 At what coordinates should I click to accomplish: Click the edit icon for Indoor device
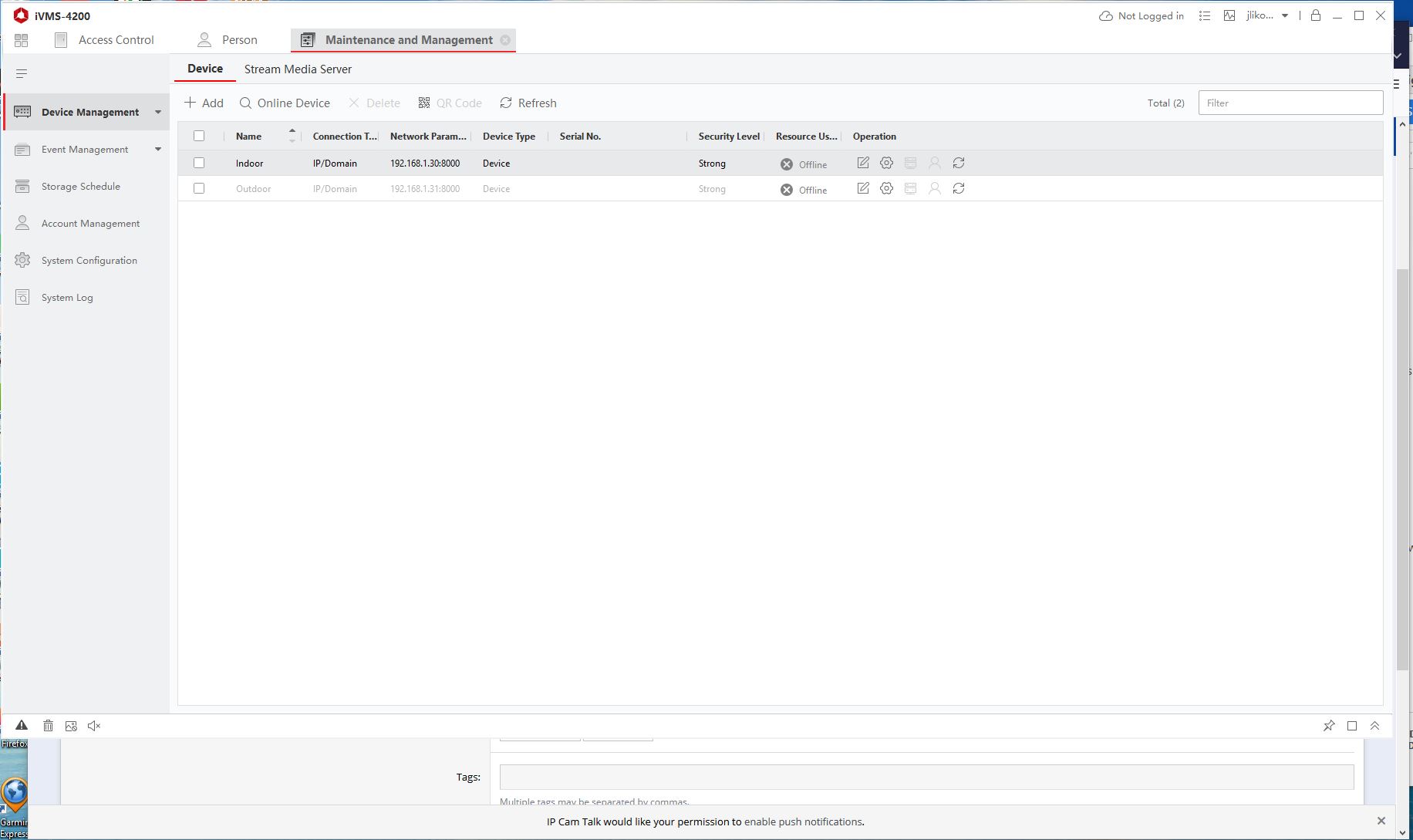point(863,163)
